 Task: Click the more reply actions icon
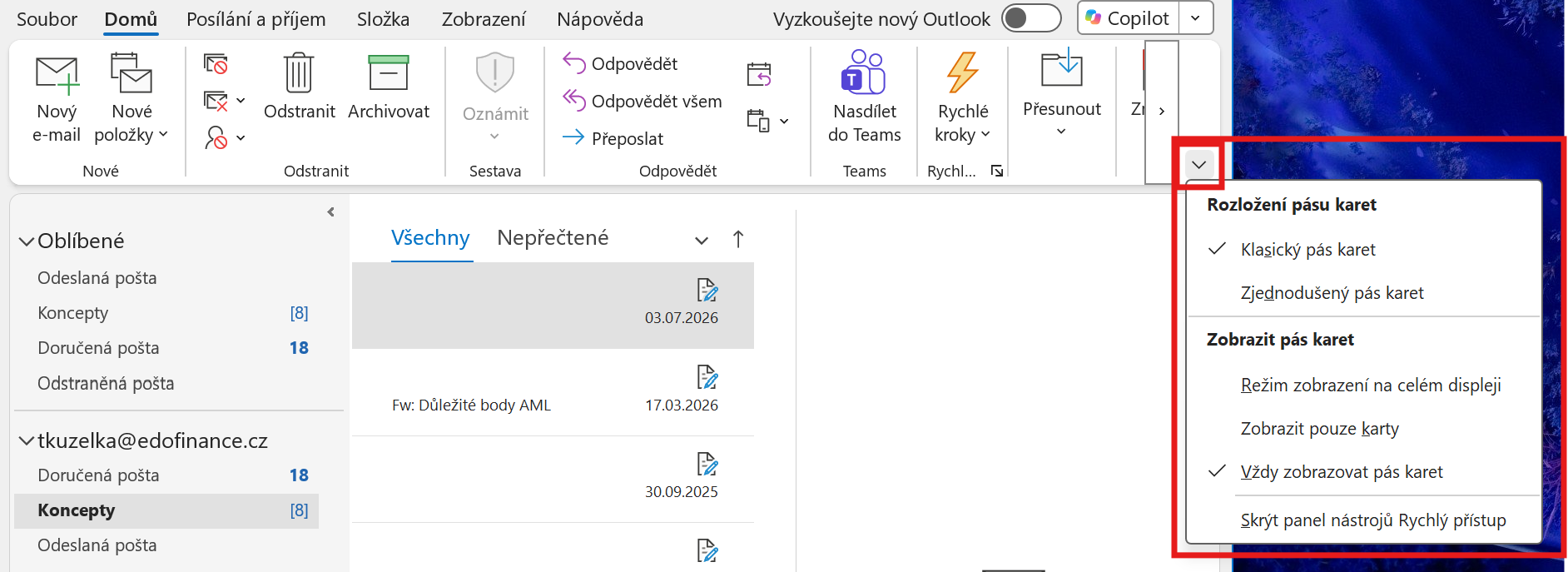coord(758,122)
